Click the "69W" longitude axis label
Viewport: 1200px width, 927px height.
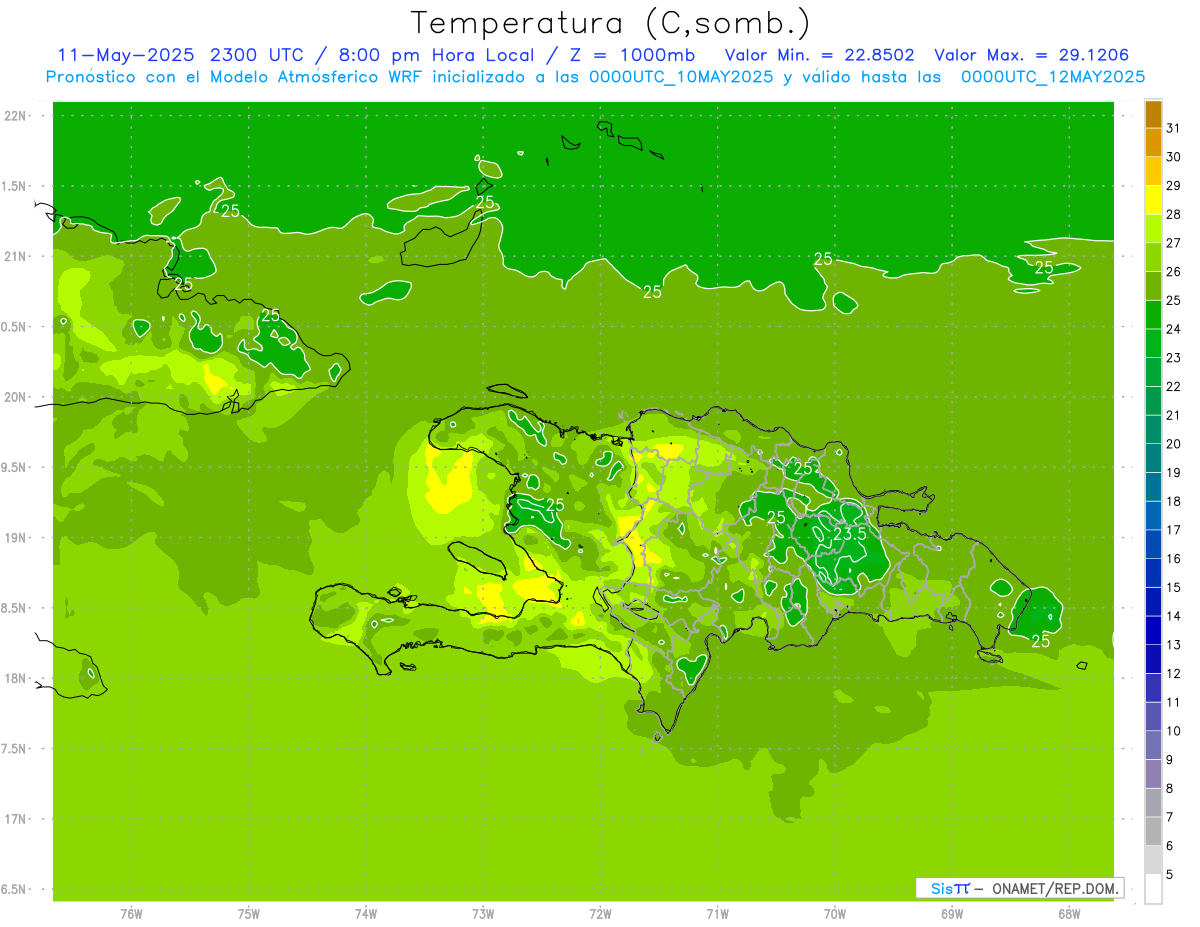coord(952,914)
